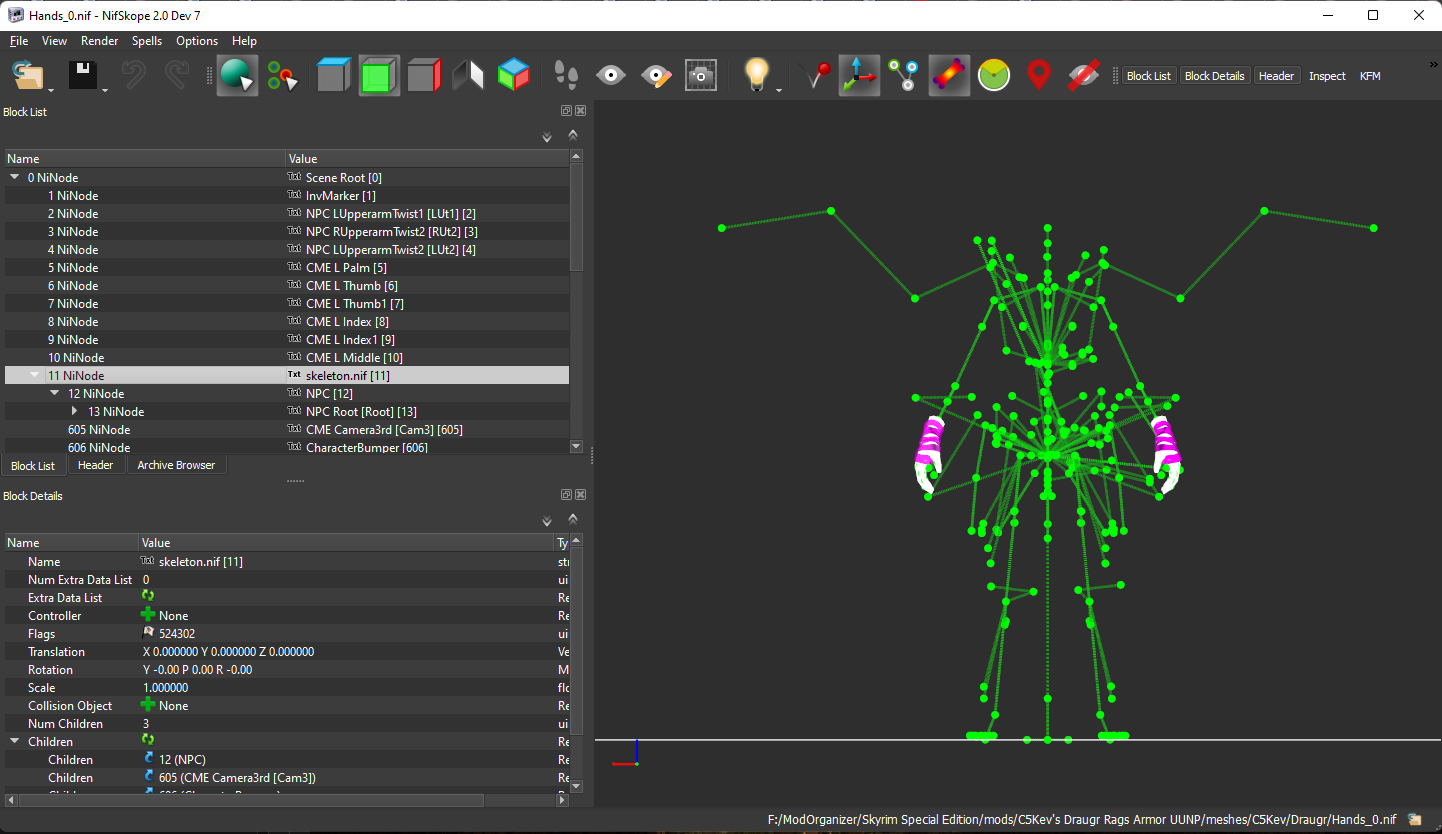Click the Load file folder icon
Screen dimensions: 1442x834
coord(28,76)
